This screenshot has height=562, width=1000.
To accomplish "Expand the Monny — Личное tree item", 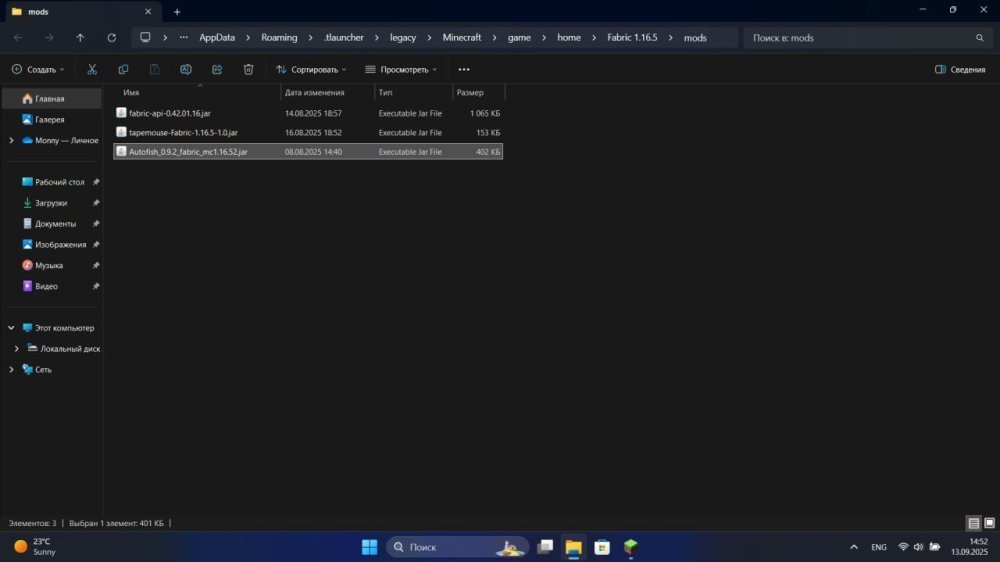I will click(11, 140).
